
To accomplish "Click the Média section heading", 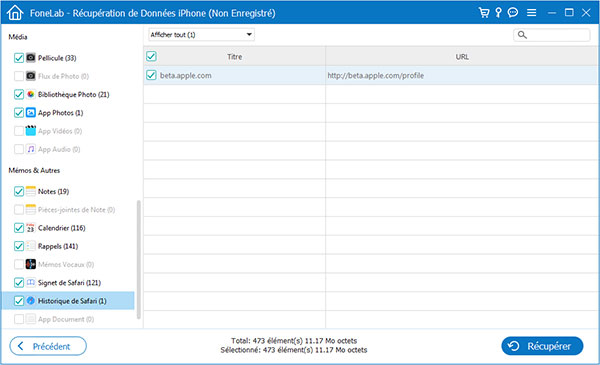I will click(18, 37).
